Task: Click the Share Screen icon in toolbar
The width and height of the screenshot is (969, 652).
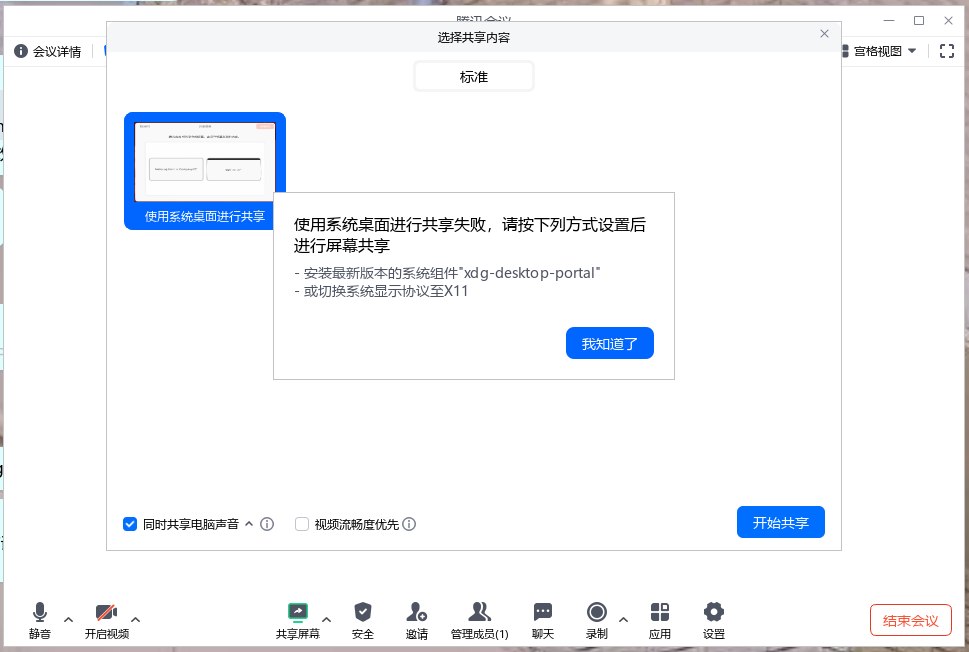Action: coord(297,612)
